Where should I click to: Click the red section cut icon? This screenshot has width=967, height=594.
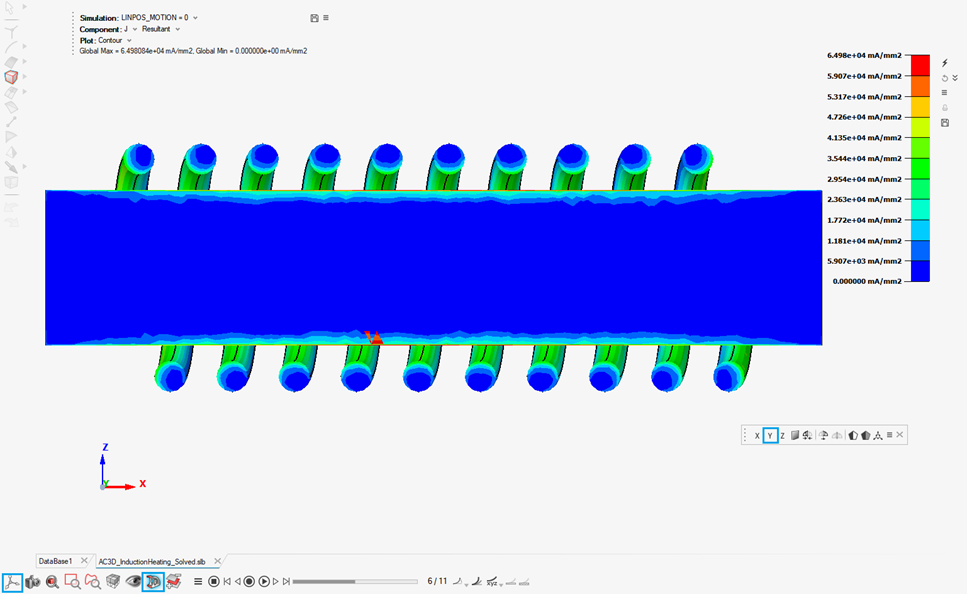[174, 582]
